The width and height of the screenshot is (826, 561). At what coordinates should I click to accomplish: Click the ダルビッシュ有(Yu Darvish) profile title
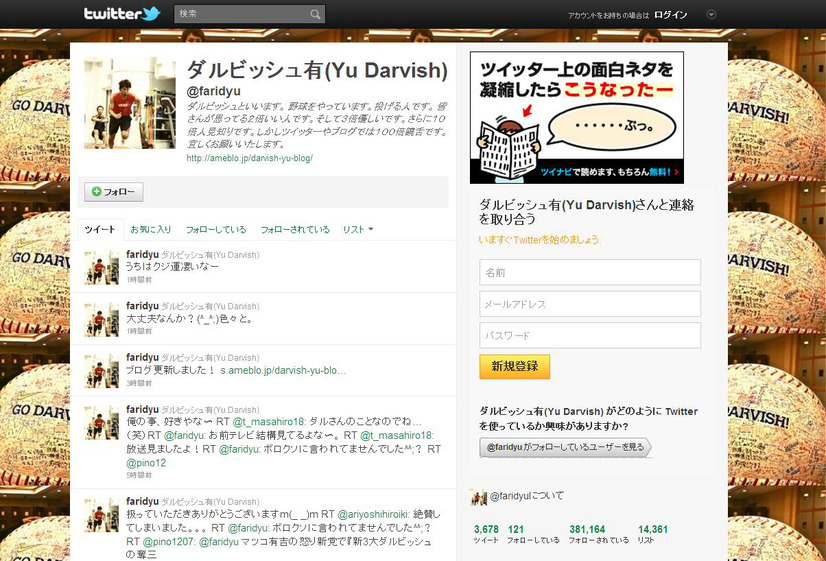[317, 70]
